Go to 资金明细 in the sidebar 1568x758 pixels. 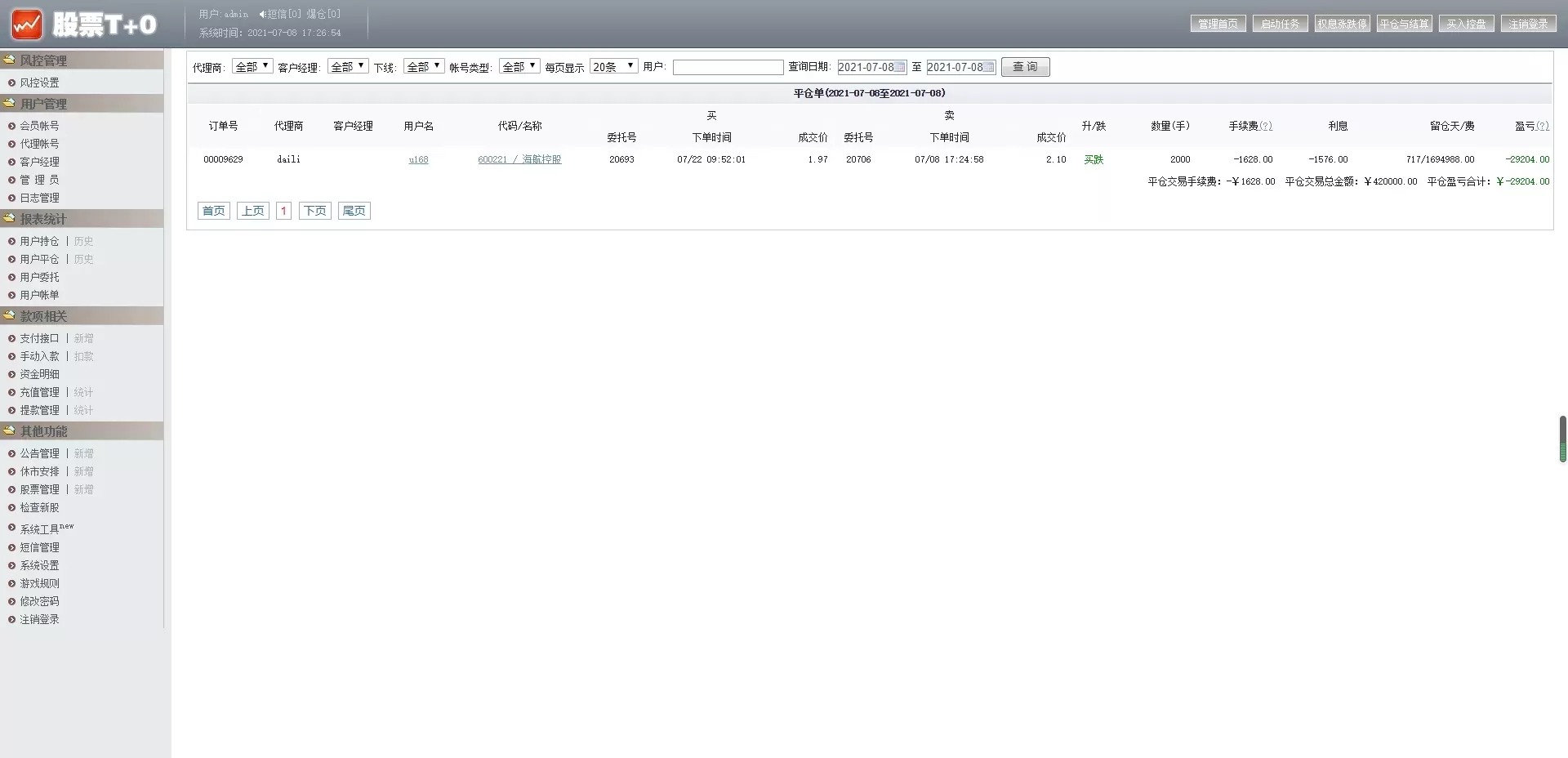pos(39,374)
